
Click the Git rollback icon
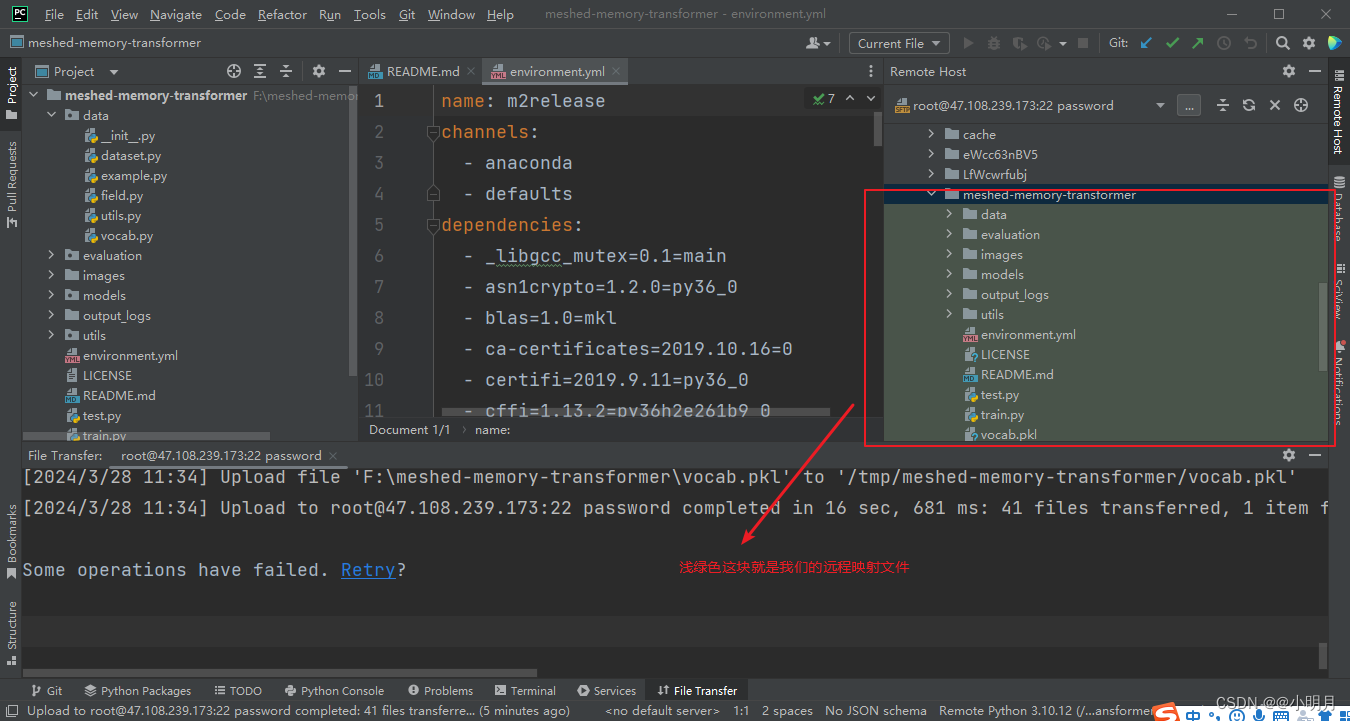pos(1250,43)
